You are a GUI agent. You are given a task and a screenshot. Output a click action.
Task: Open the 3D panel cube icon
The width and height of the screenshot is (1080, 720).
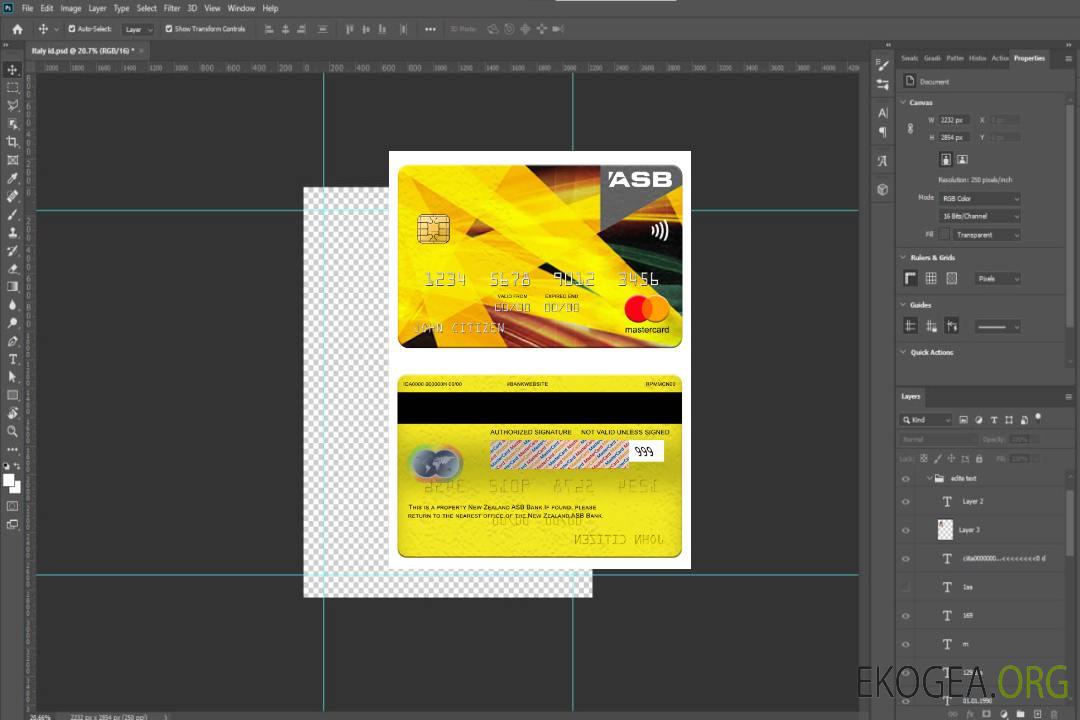pyautogui.click(x=883, y=189)
